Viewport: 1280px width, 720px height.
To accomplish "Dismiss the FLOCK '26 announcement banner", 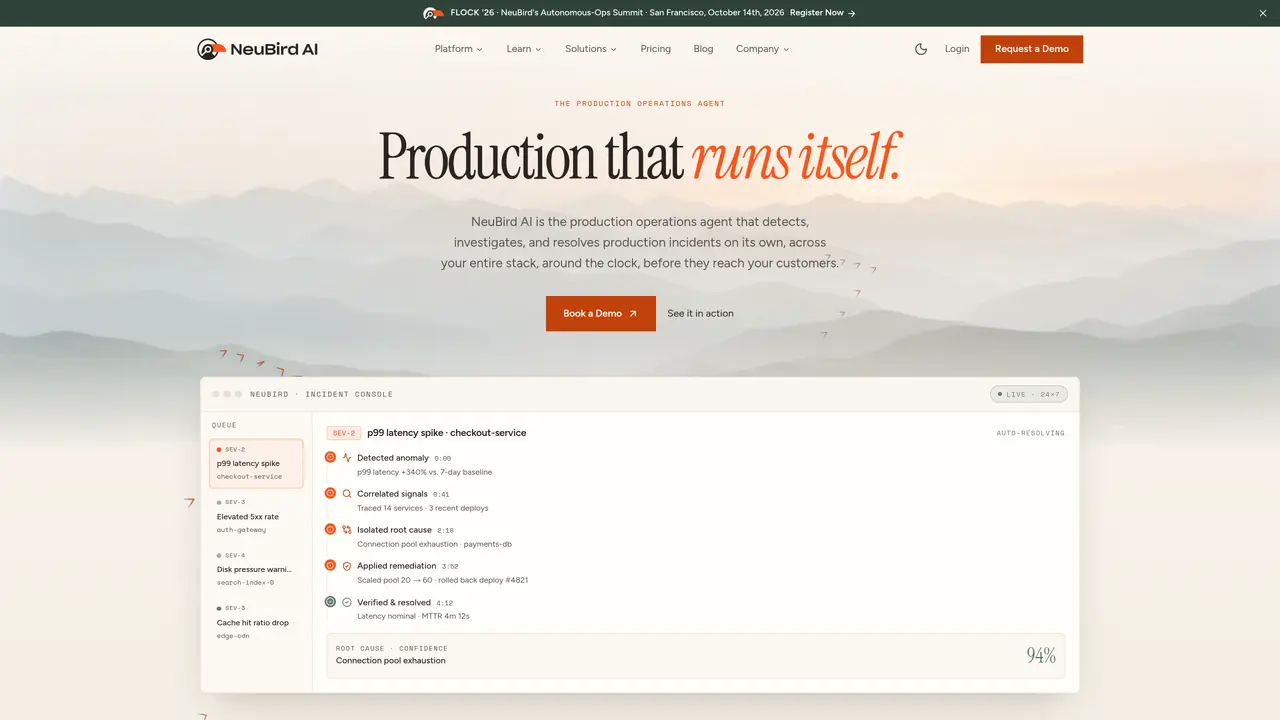I will click(1262, 13).
